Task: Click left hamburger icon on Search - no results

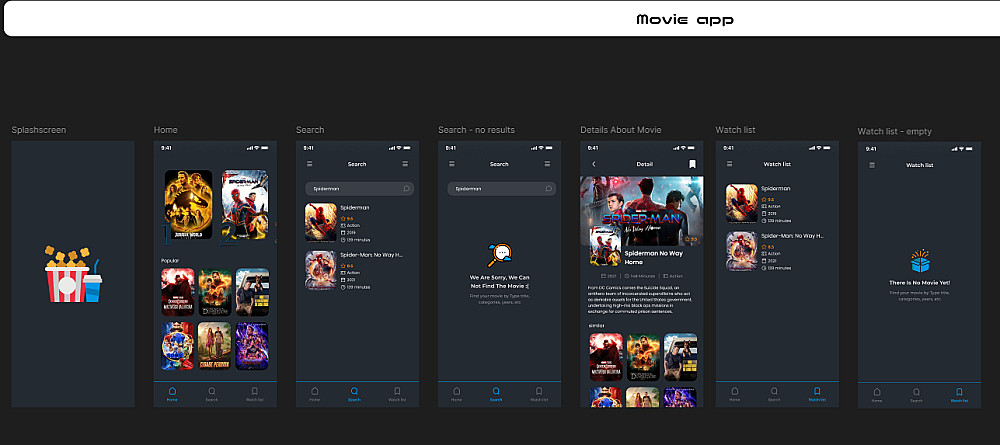Action: click(452, 164)
